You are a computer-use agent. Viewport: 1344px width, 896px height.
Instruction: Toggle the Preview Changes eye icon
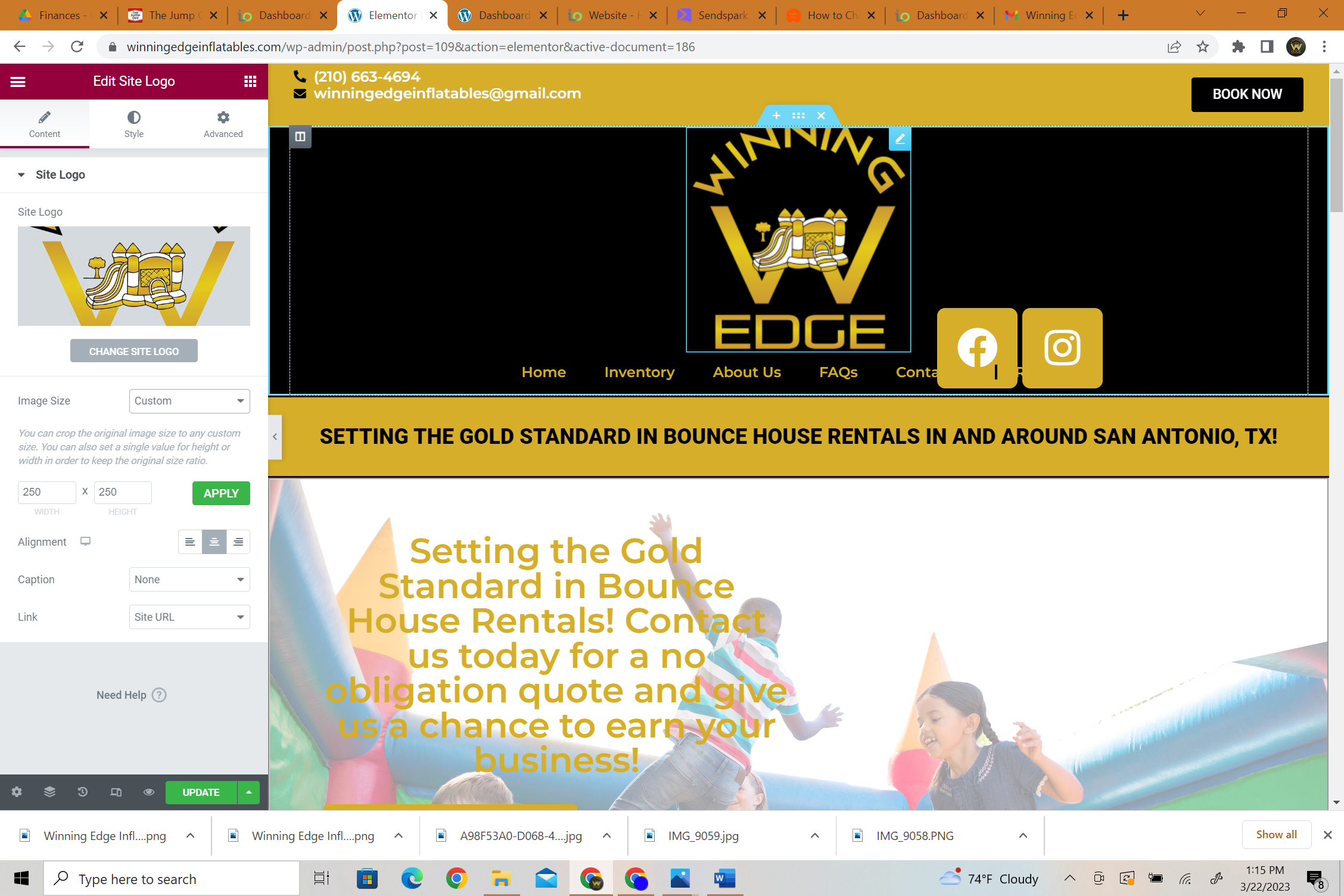pos(149,792)
